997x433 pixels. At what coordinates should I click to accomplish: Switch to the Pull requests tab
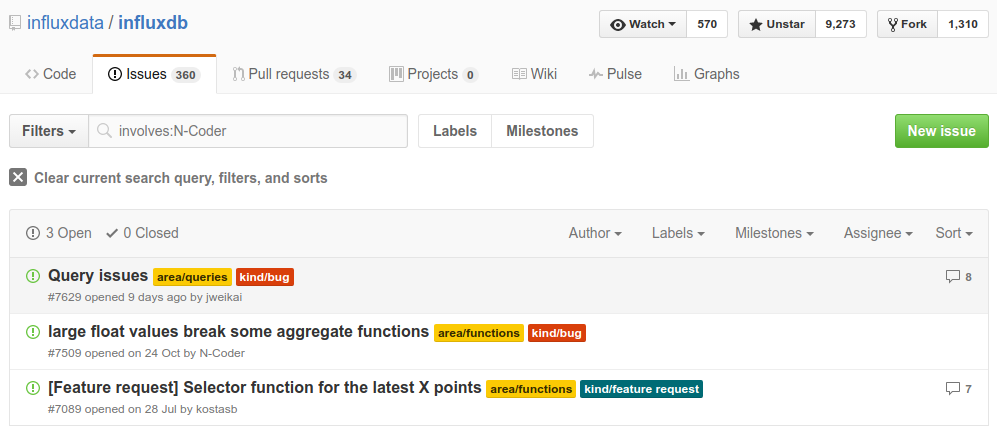coord(294,74)
